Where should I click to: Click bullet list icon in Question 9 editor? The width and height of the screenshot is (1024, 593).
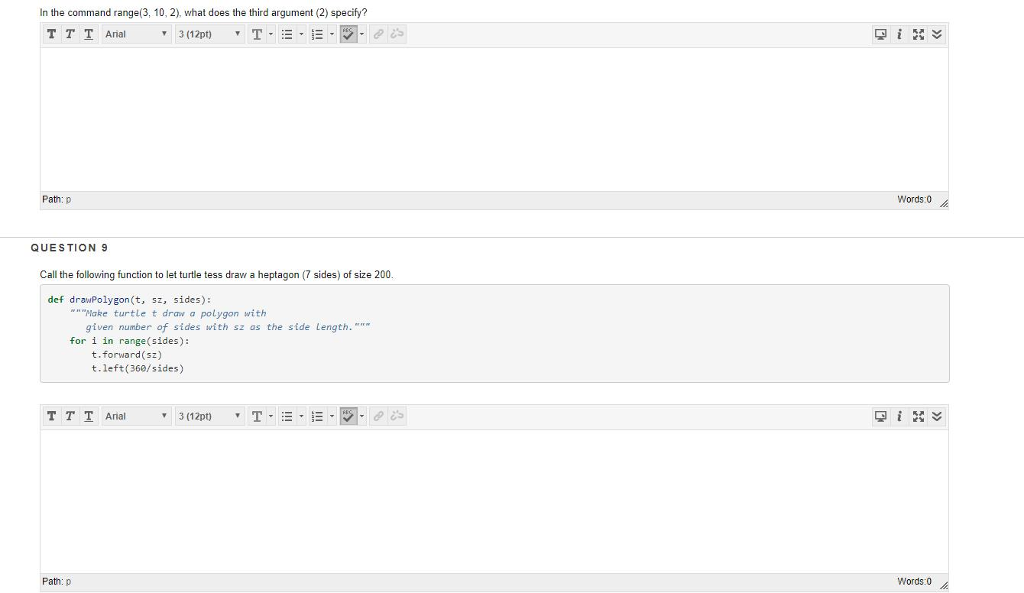coord(287,416)
